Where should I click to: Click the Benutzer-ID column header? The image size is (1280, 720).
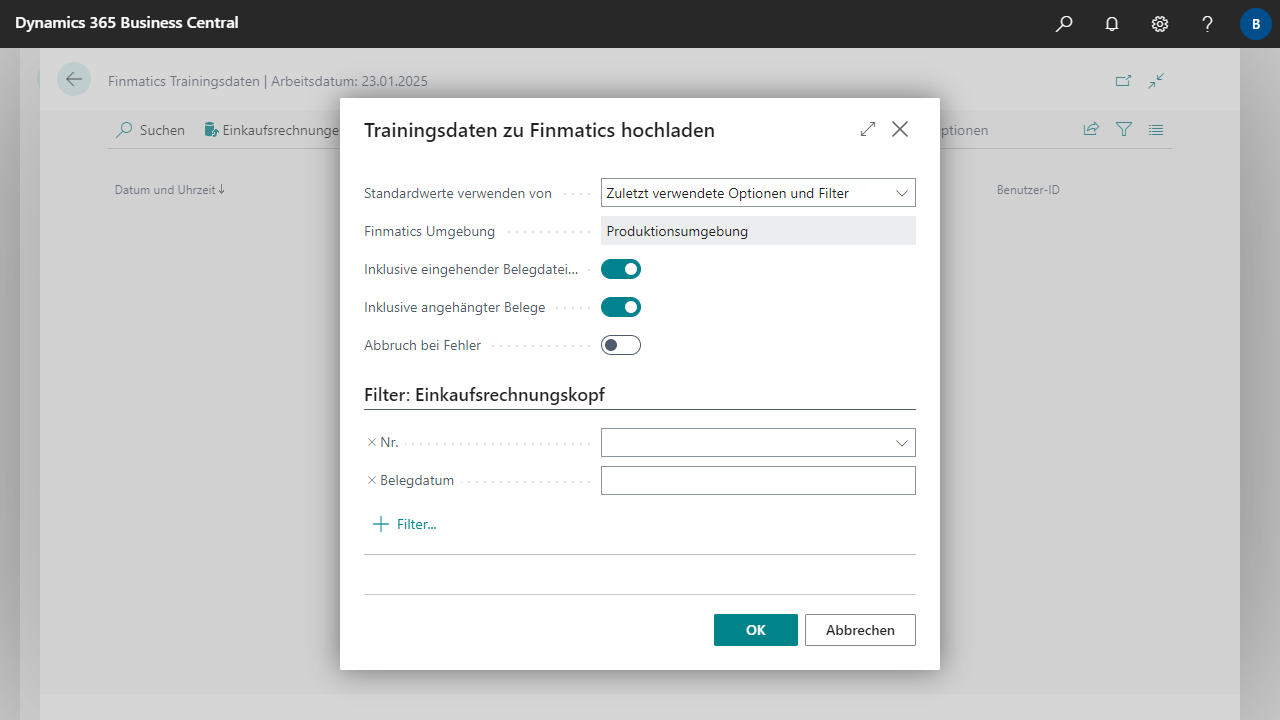tap(1028, 190)
